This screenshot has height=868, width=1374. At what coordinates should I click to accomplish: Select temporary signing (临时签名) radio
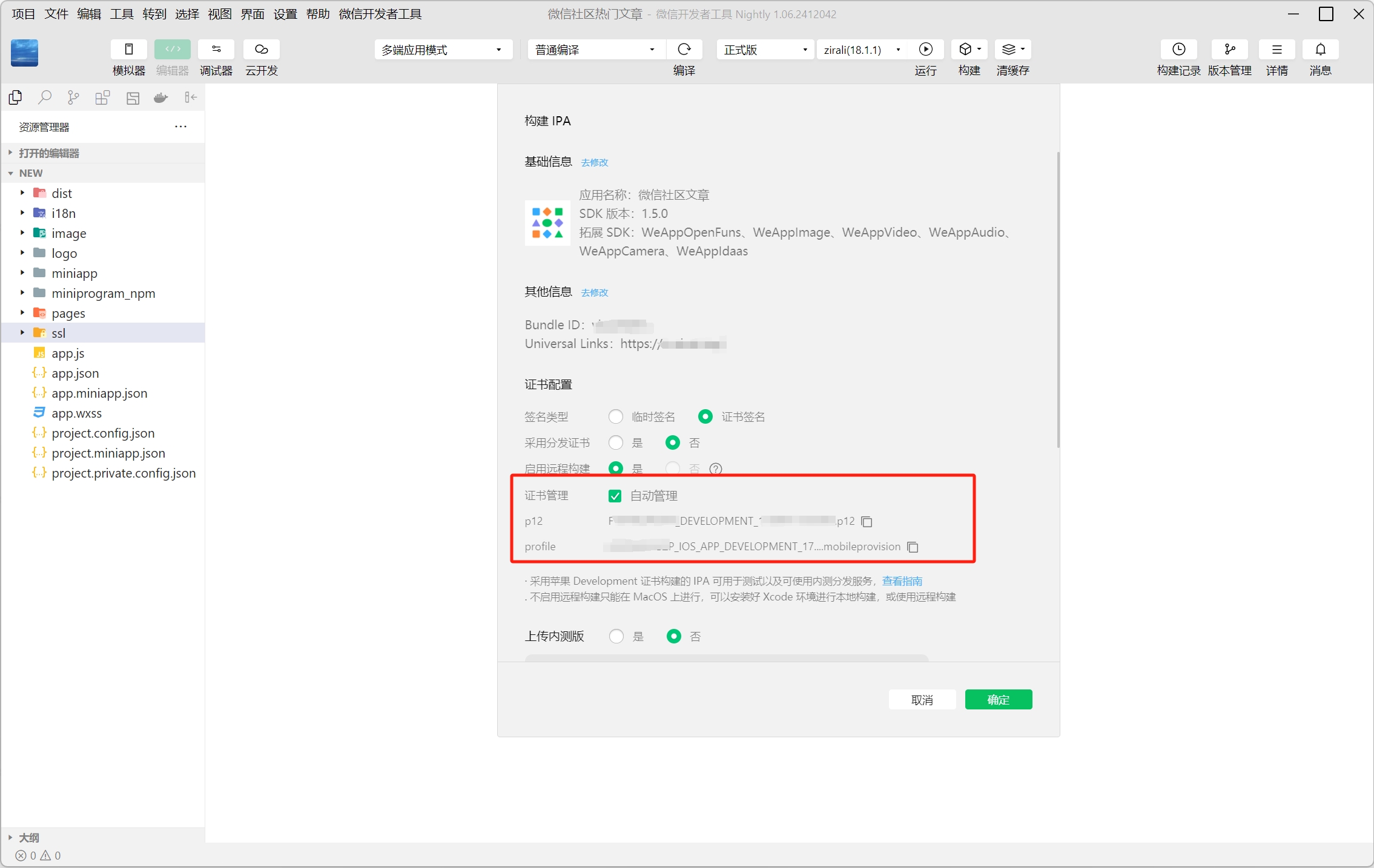(616, 417)
